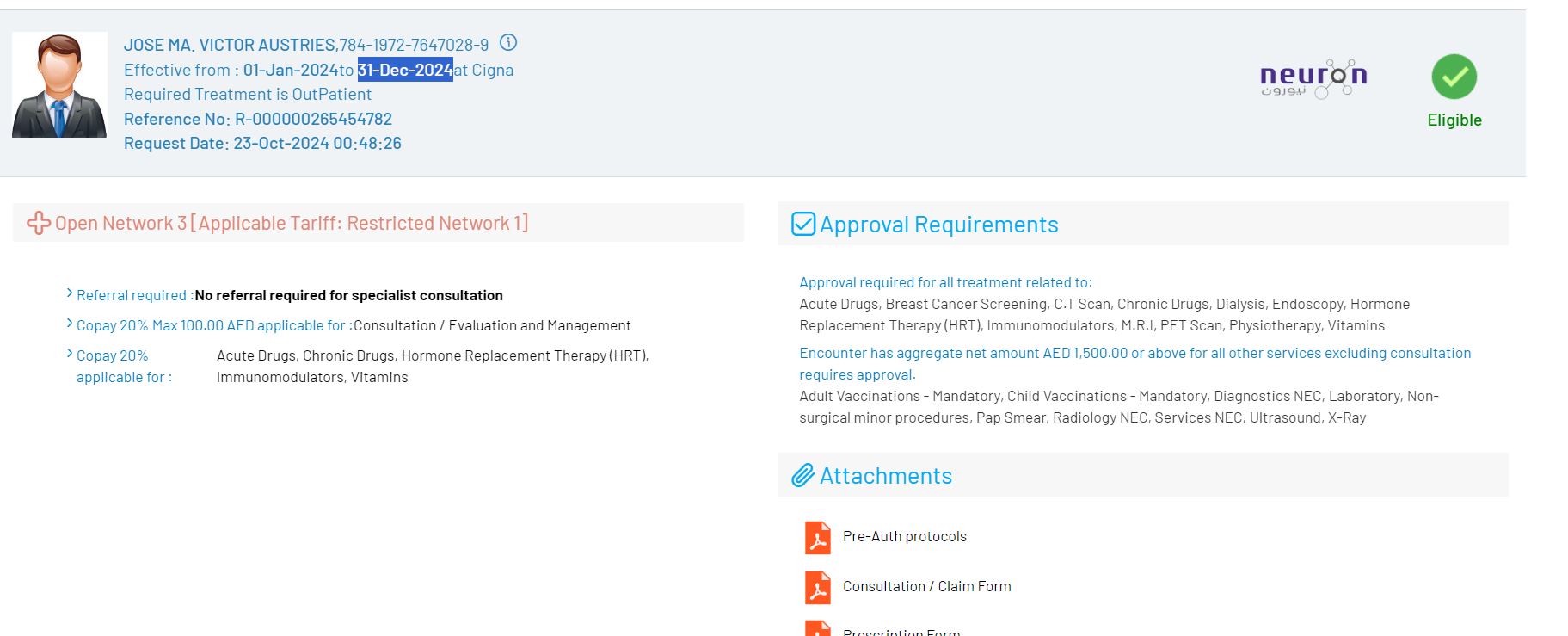
Task: Expand the Copay 20% Max 100.00 AED chevron
Action: click(x=70, y=324)
